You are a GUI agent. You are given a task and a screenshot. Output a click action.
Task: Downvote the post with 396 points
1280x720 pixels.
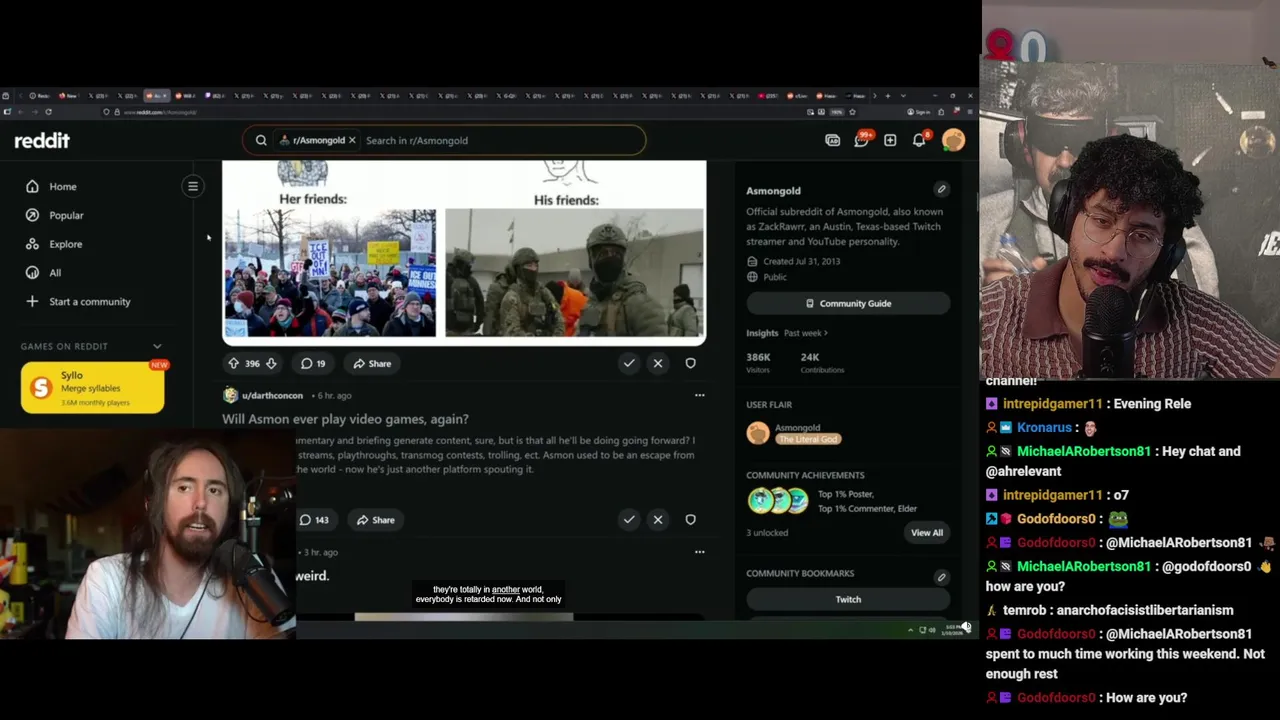click(271, 364)
